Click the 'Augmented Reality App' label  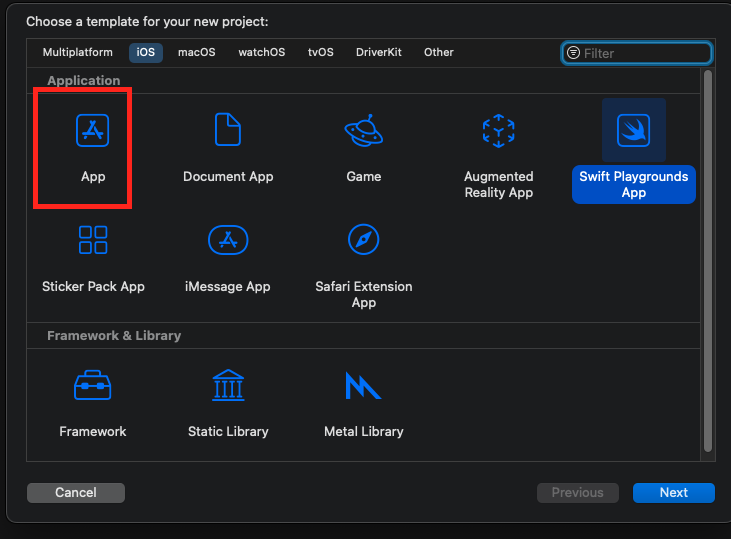(x=498, y=184)
